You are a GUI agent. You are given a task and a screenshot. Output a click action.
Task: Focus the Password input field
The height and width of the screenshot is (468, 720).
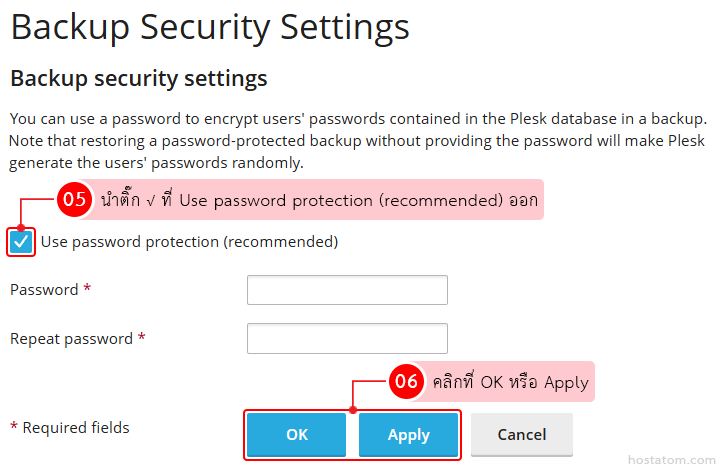pyautogui.click(x=346, y=290)
